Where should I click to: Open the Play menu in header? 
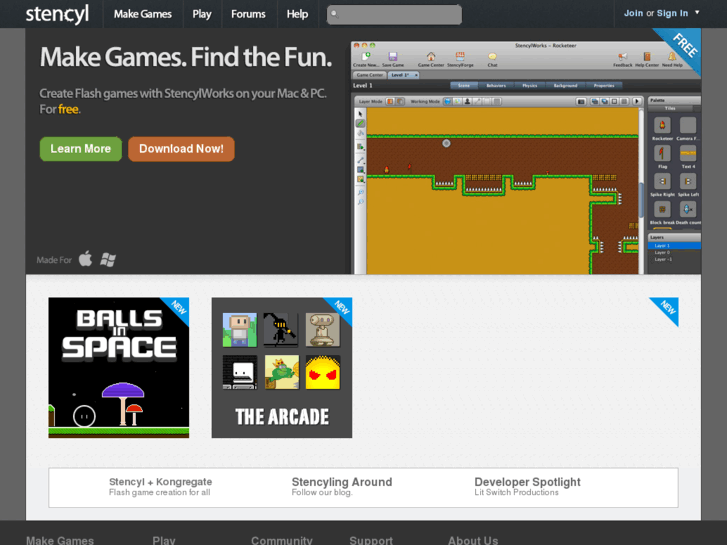tap(202, 14)
